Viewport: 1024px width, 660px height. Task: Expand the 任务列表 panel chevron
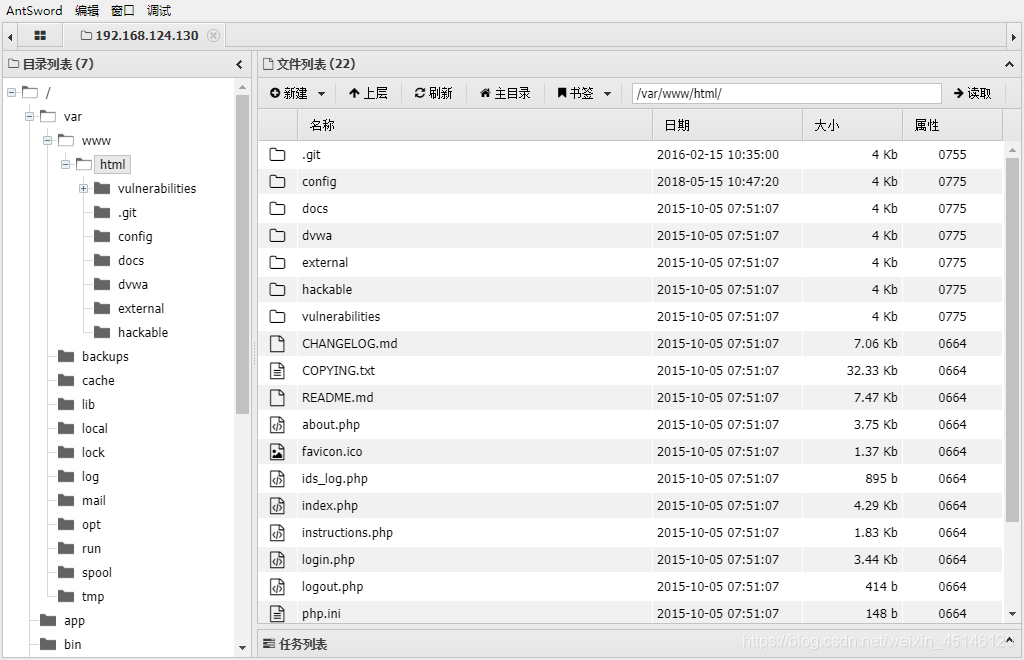pos(1009,642)
